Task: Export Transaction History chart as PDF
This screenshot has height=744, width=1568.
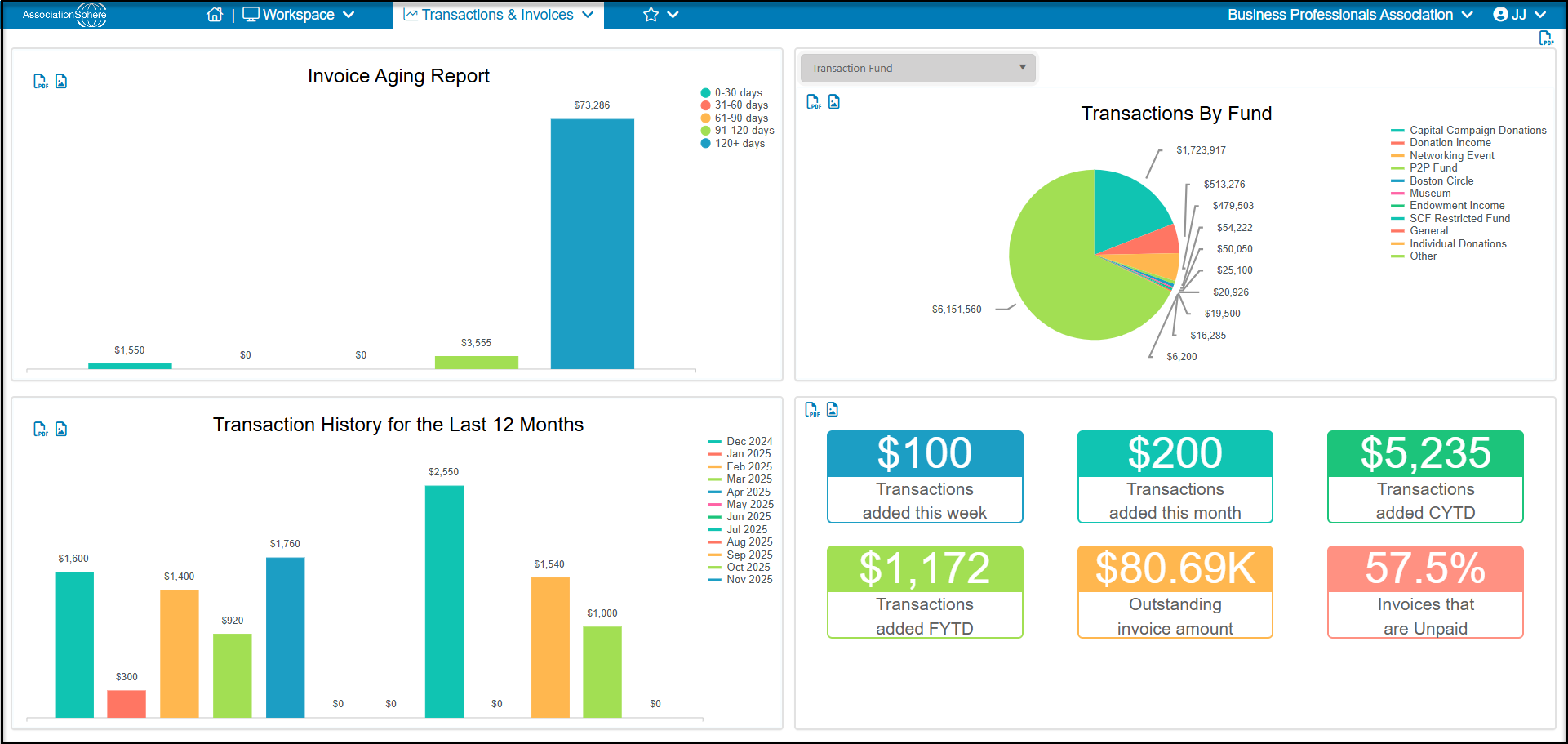Action: [x=40, y=429]
